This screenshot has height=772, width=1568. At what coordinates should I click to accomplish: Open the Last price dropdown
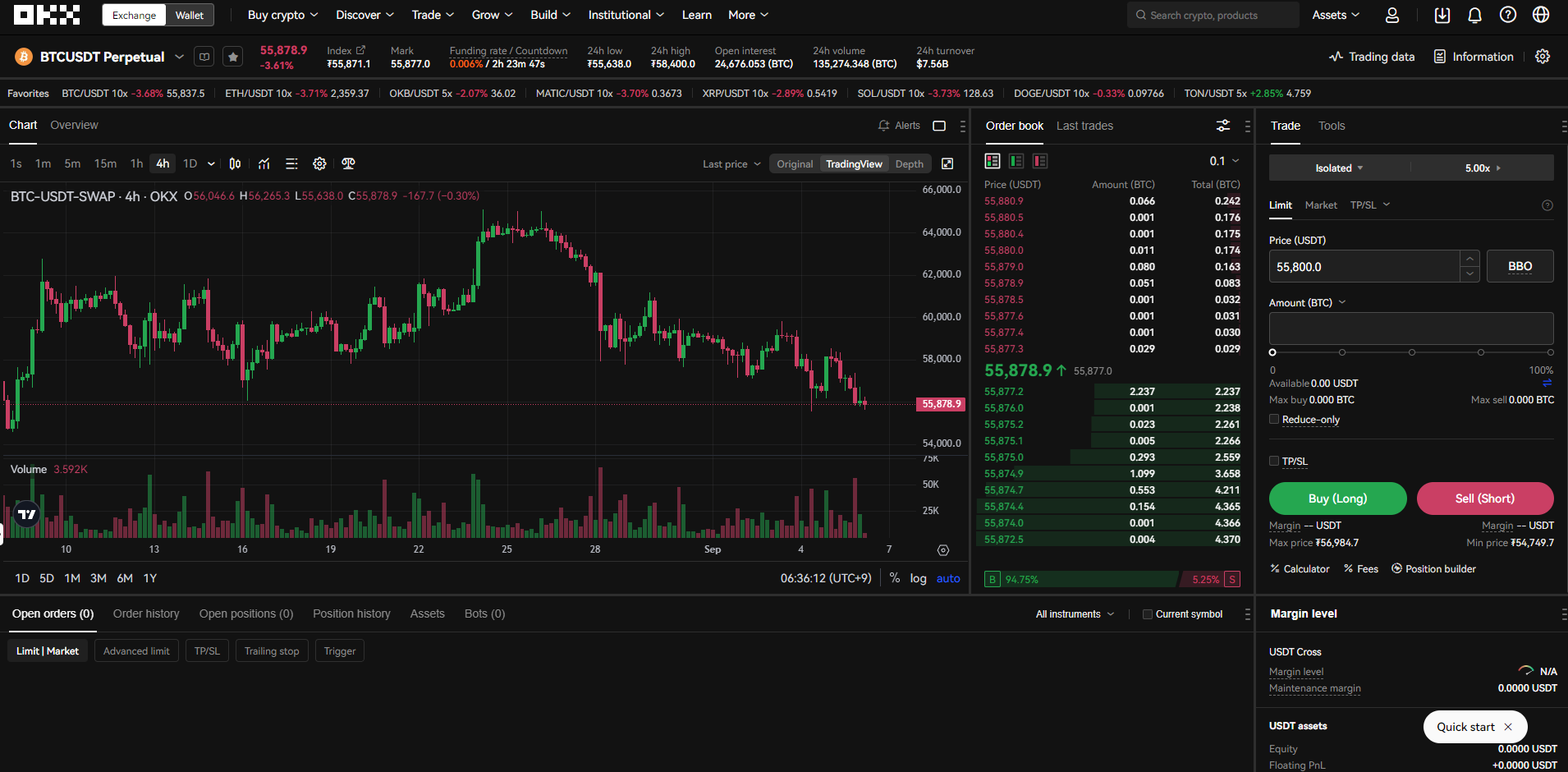pos(731,164)
